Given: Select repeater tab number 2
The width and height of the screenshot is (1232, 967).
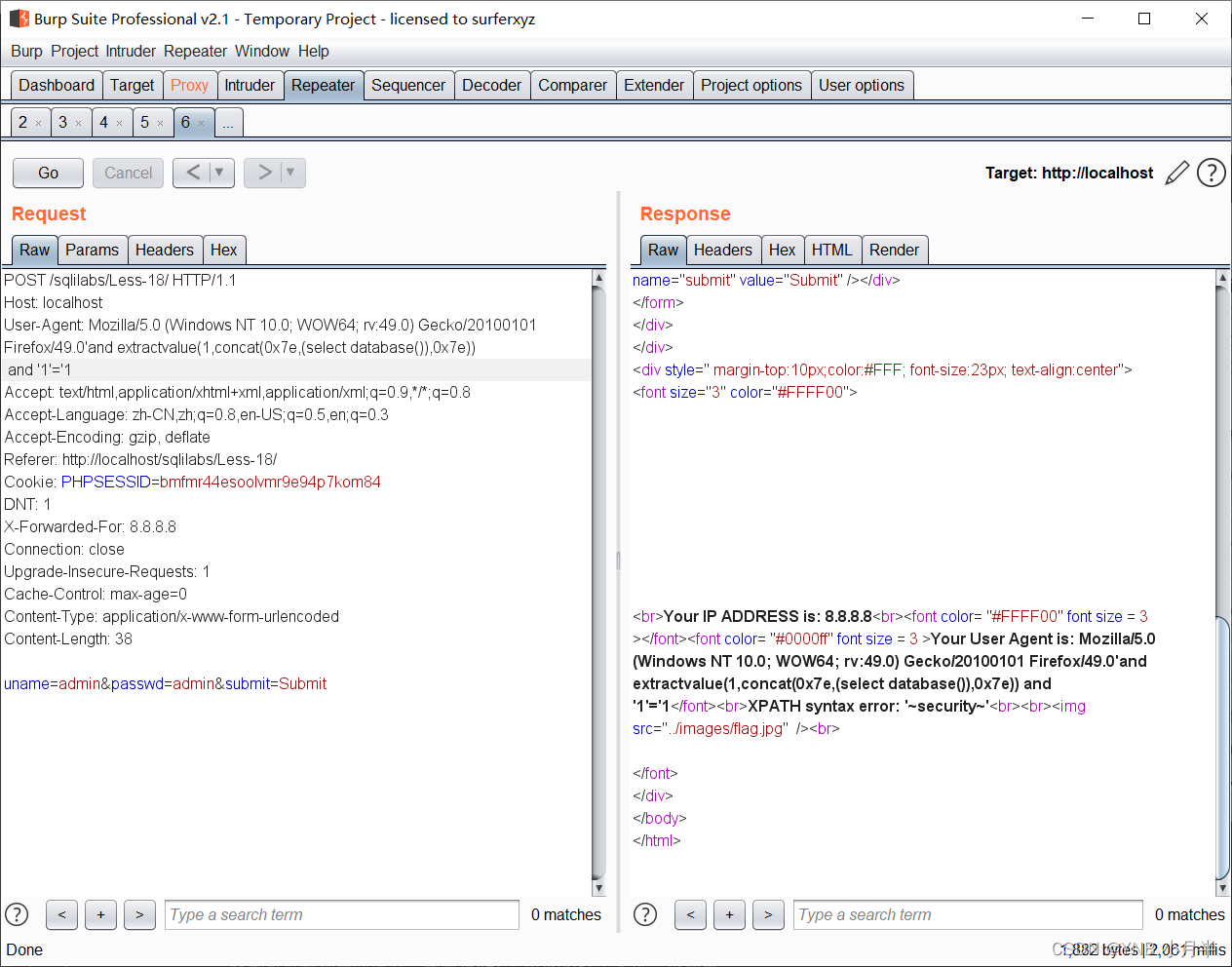Looking at the screenshot, I should [22, 123].
